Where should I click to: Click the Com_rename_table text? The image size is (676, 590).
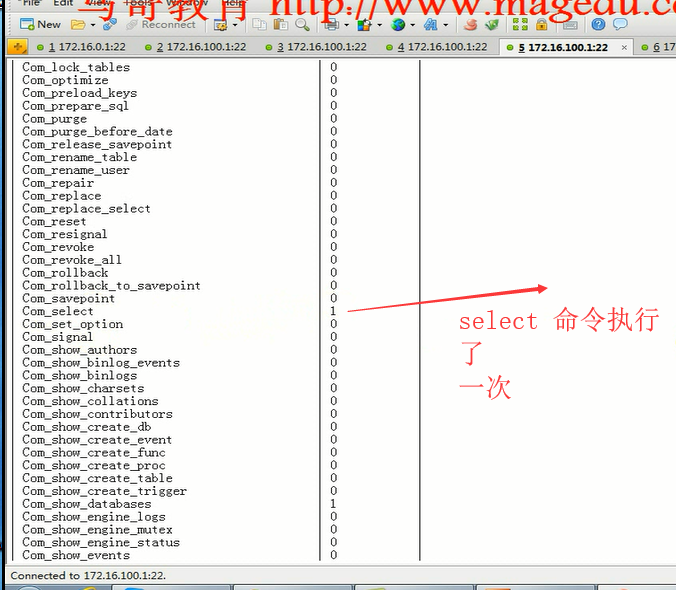click(x=80, y=157)
